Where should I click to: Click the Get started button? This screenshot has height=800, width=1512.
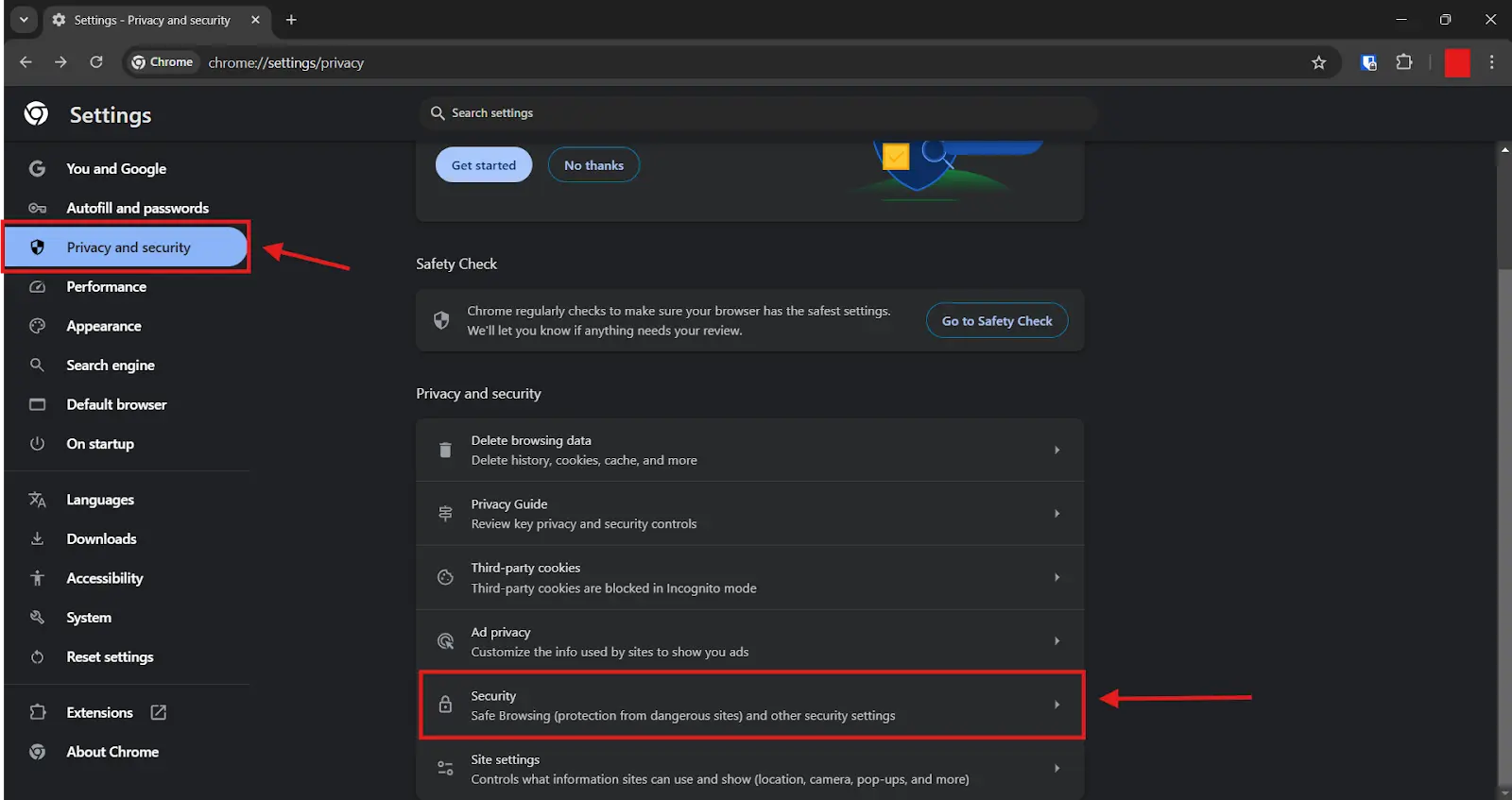(x=483, y=165)
